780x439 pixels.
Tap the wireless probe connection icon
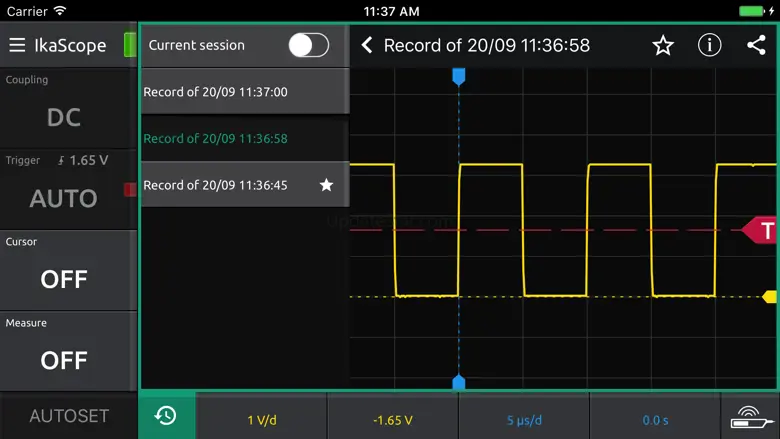749,416
